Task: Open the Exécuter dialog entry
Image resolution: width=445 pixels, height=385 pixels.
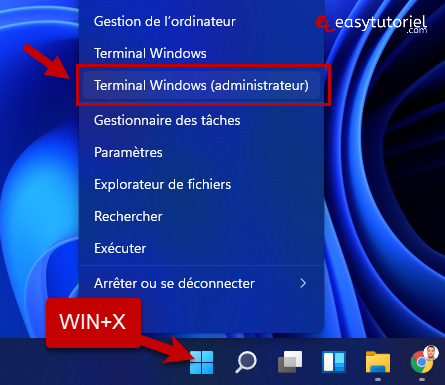Action: click(201, 248)
